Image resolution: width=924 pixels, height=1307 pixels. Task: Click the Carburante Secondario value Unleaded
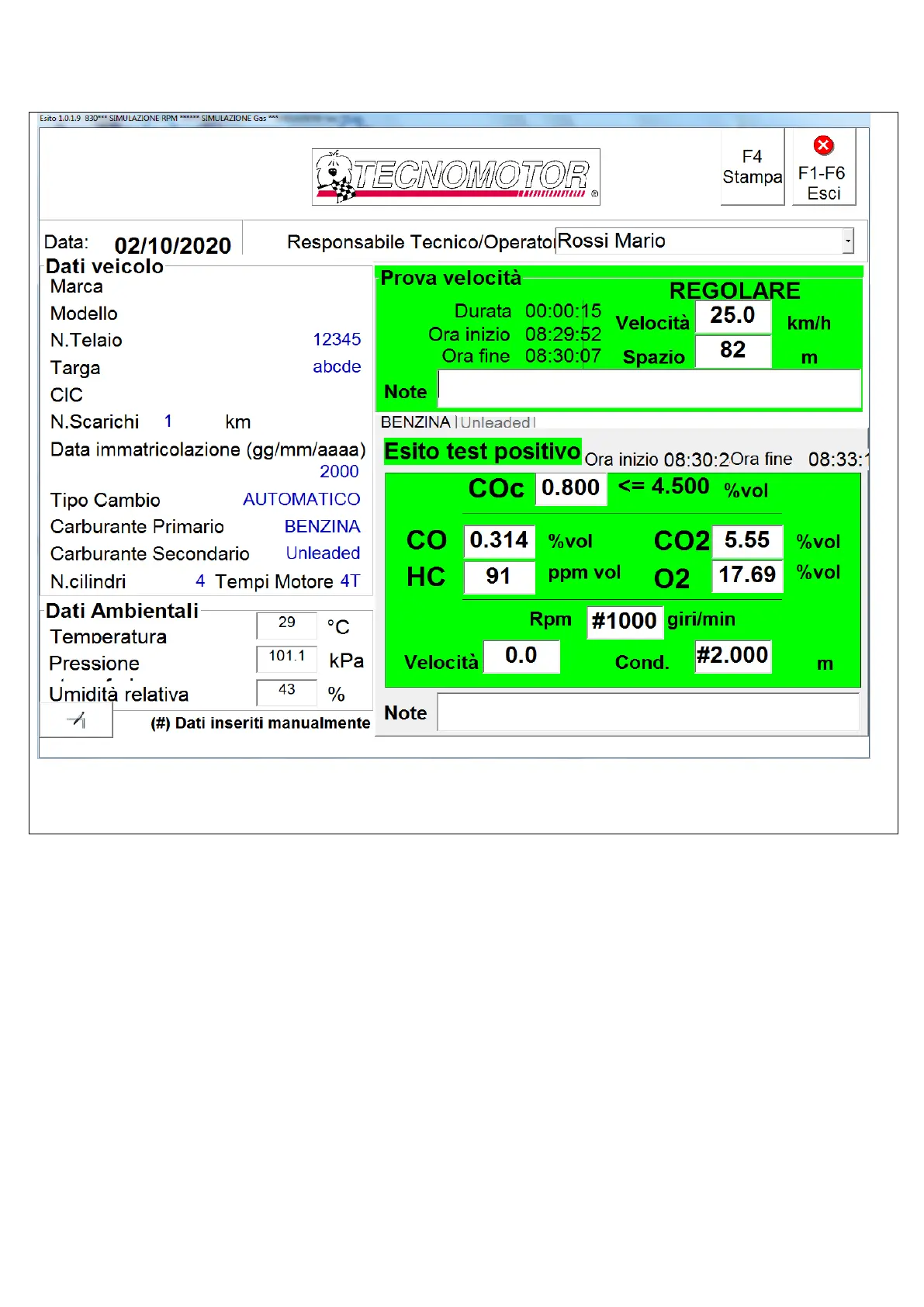pyautogui.click(x=323, y=553)
